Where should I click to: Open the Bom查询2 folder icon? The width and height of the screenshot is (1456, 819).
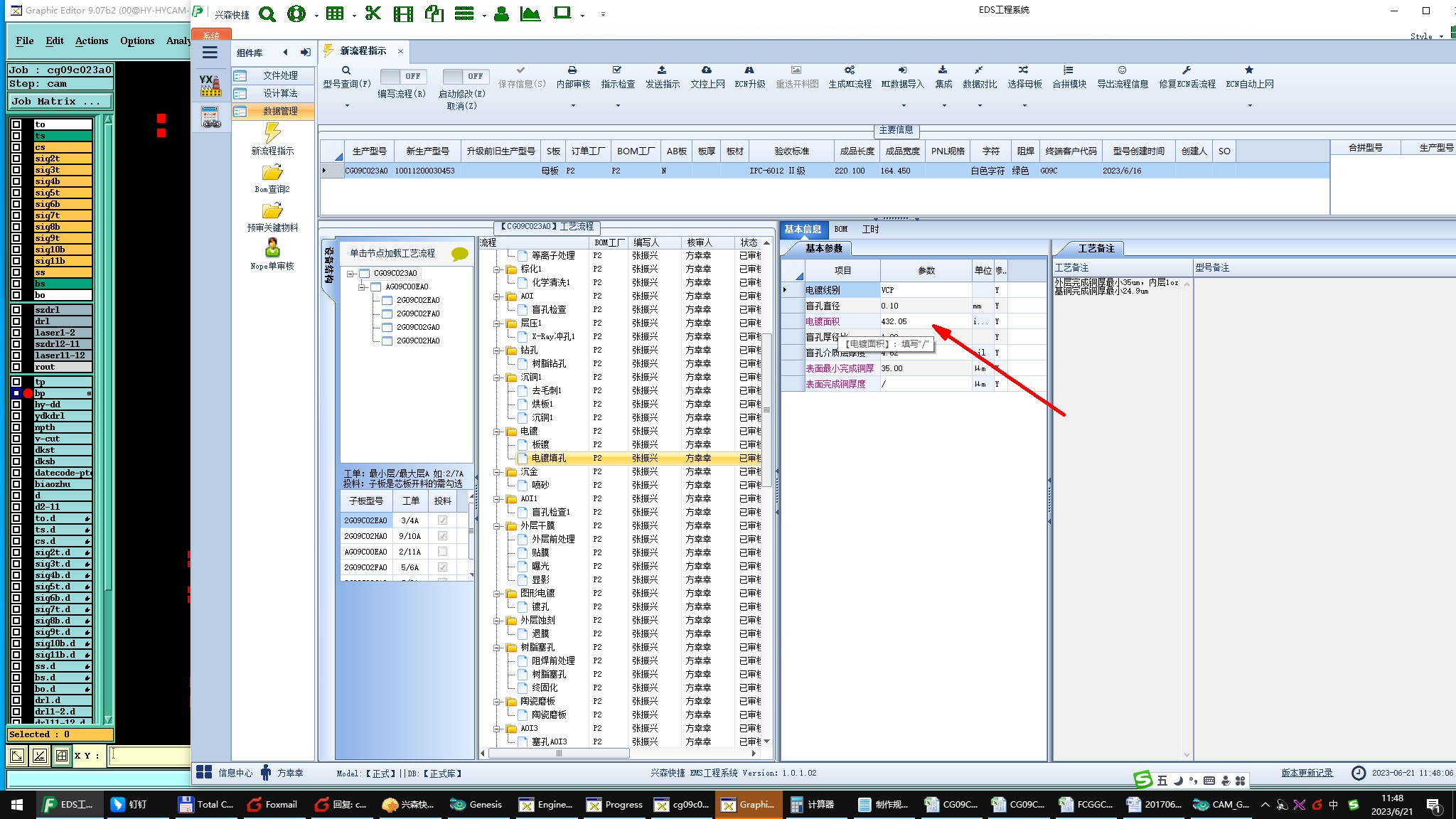[x=272, y=173]
